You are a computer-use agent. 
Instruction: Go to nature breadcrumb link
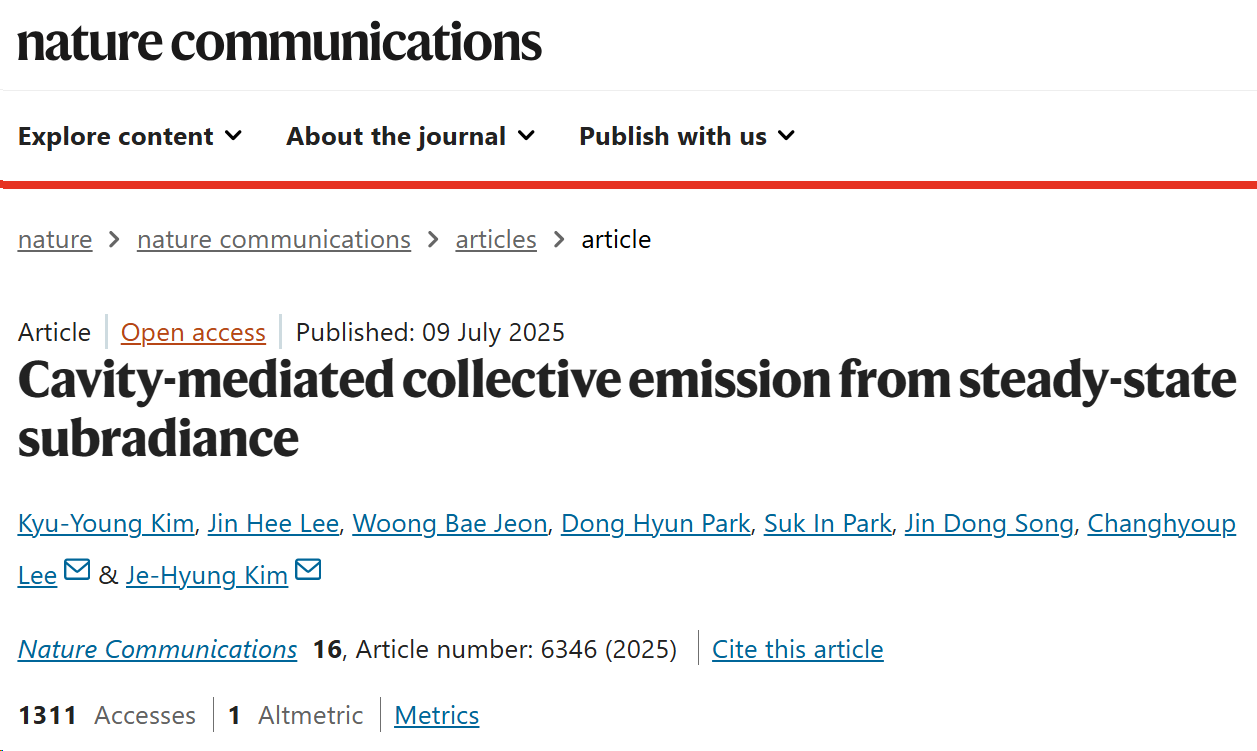click(55, 240)
